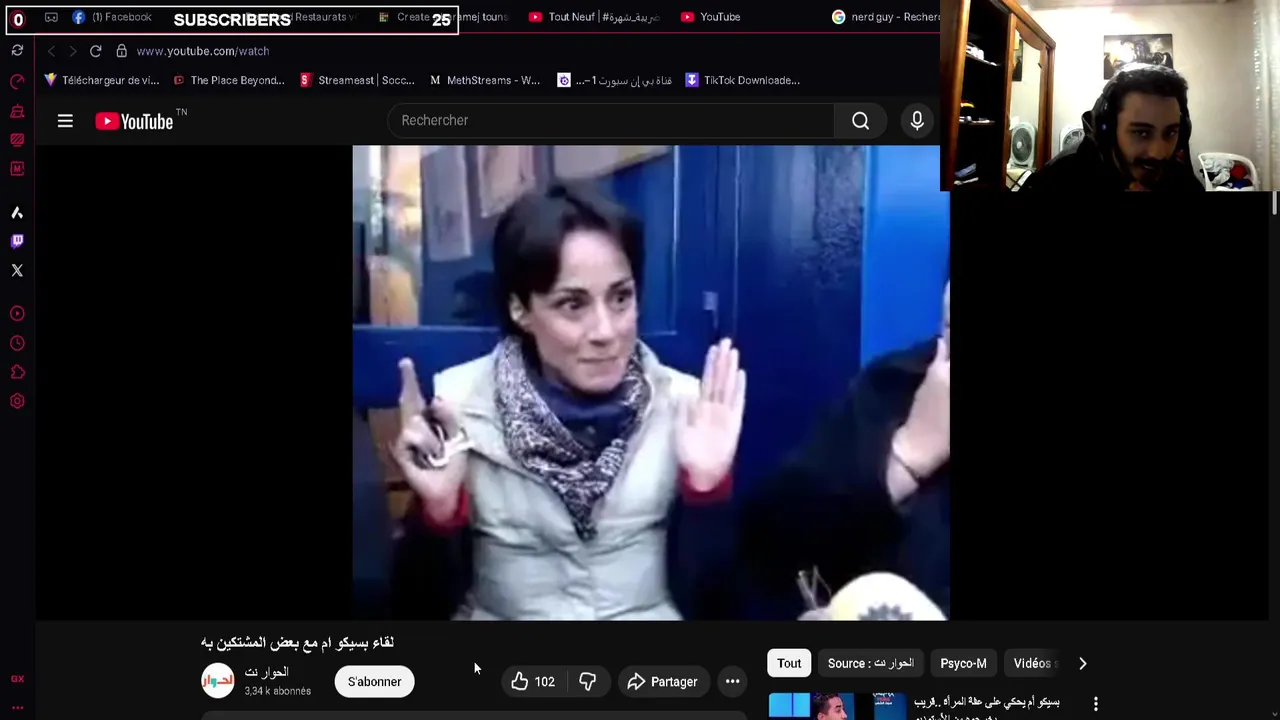Subscribe with the S'abonner button
The width and height of the screenshot is (1280, 720).
pos(374,682)
